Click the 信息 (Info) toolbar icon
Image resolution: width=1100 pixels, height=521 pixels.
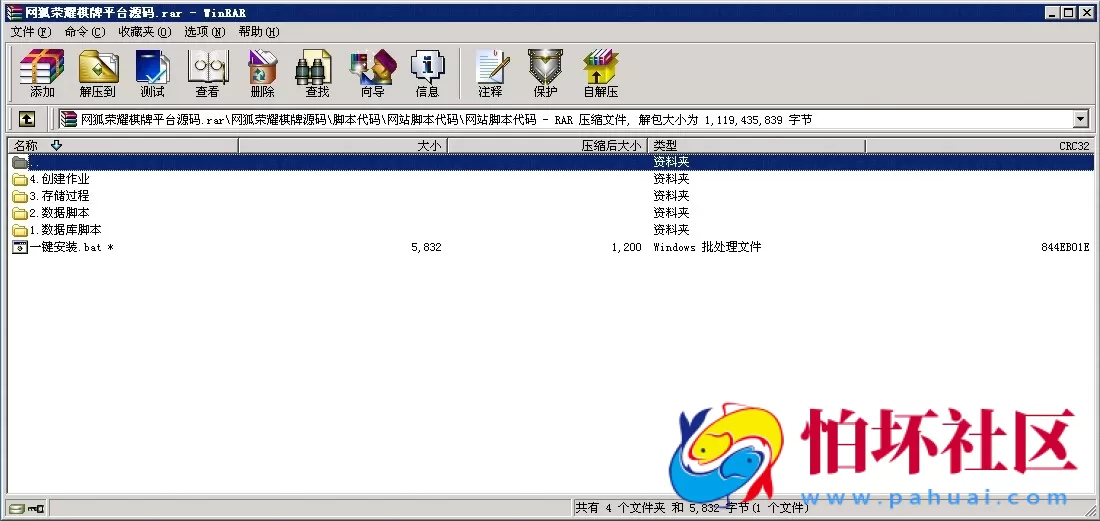427,73
